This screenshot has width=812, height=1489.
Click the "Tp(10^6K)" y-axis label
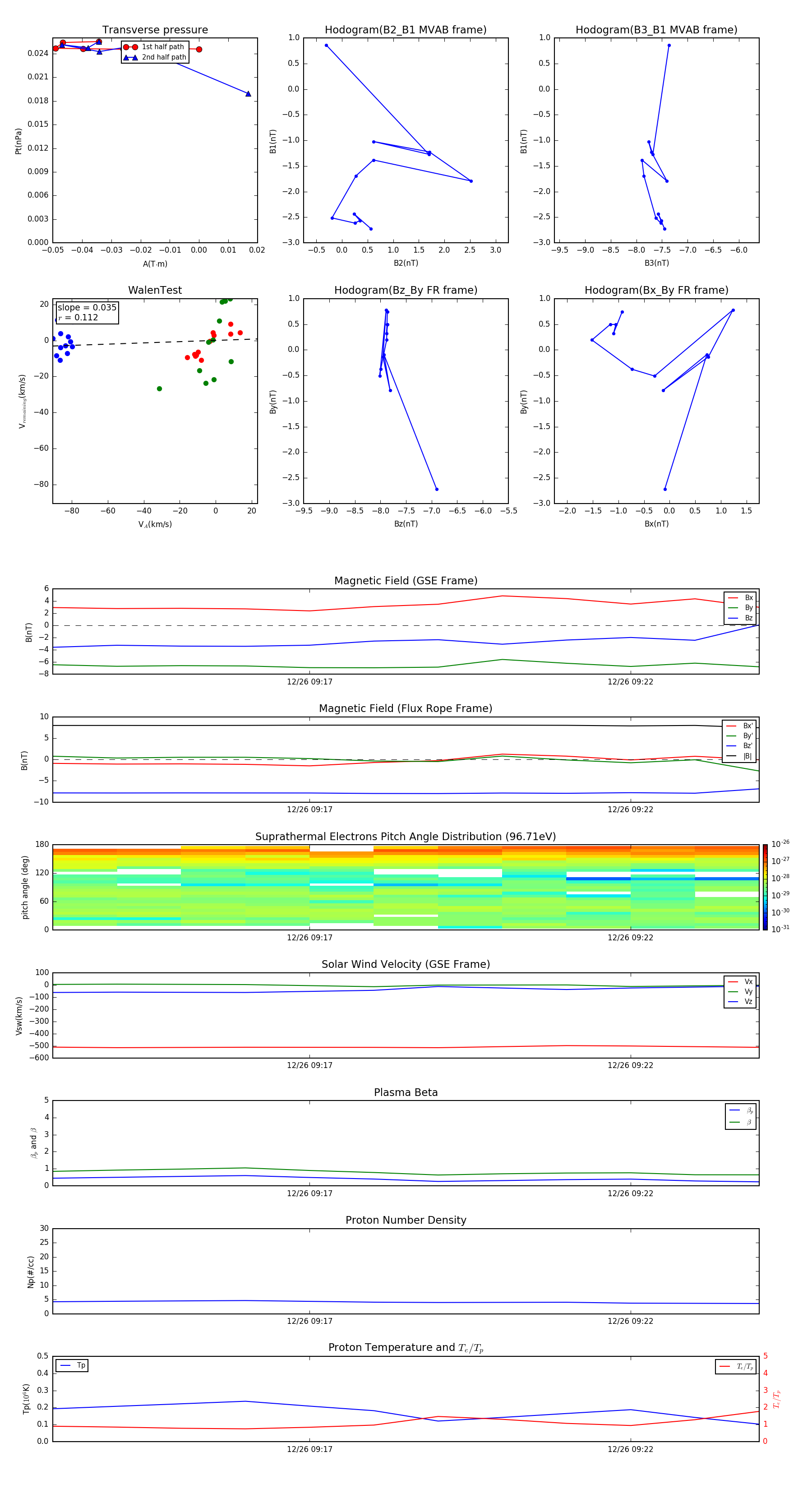(x=26, y=1399)
